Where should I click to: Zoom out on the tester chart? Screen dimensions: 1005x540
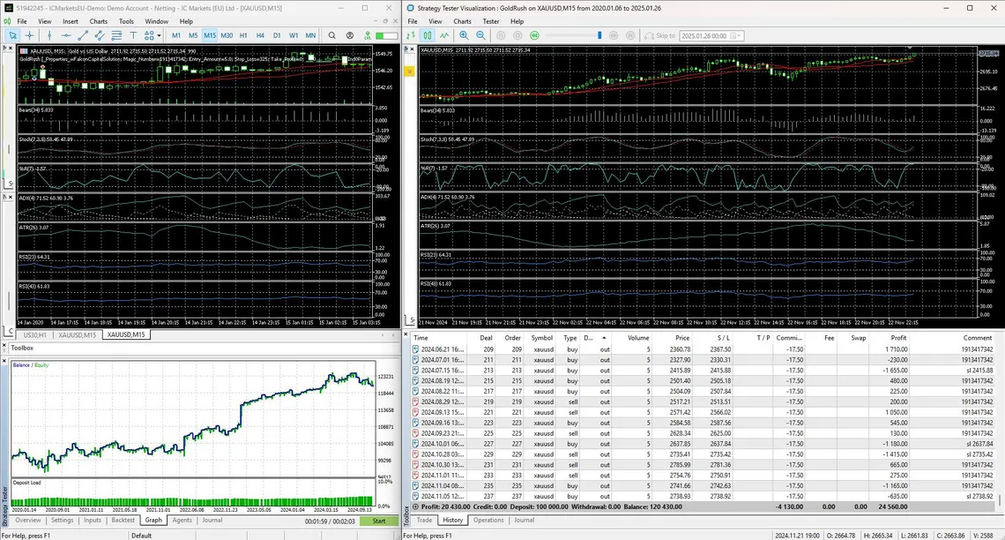point(481,36)
